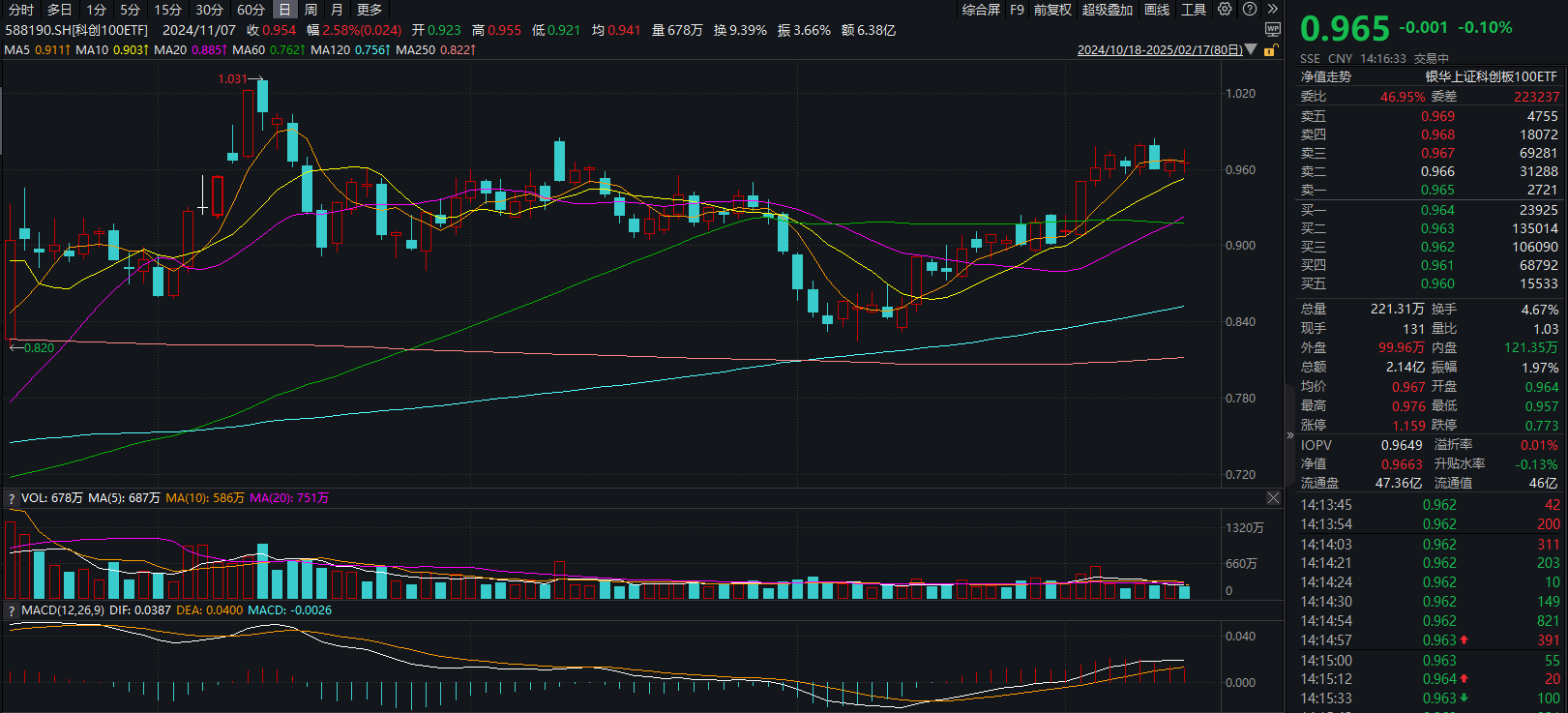Click the VOL: 678万 label
Image resolution: width=1568 pixels, height=713 pixels.
click(x=52, y=498)
